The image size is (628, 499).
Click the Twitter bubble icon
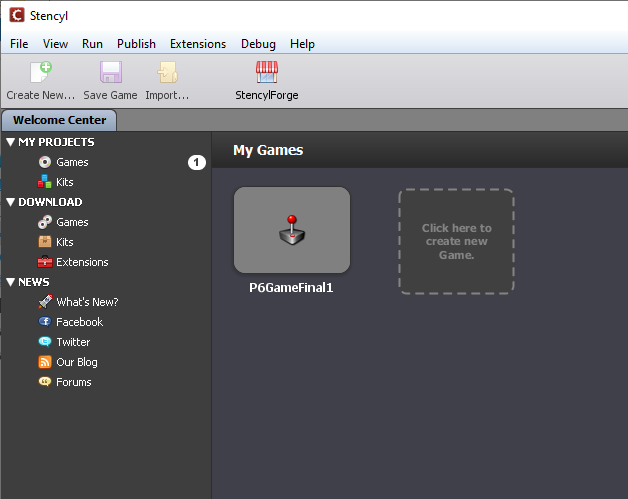pos(45,342)
